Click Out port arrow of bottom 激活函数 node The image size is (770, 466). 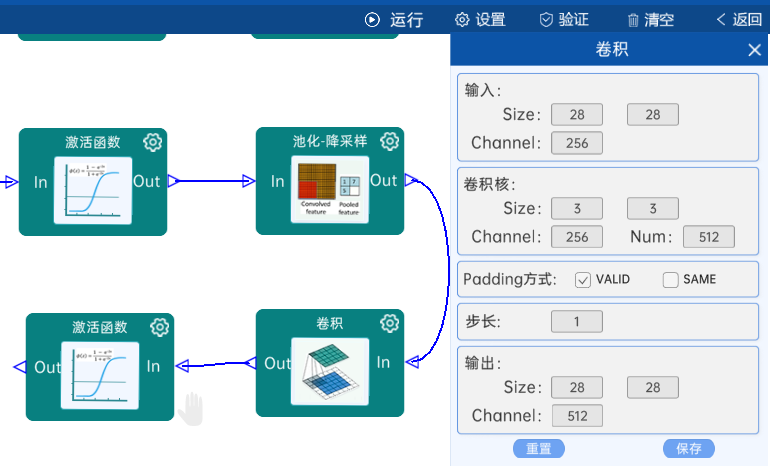pos(20,367)
